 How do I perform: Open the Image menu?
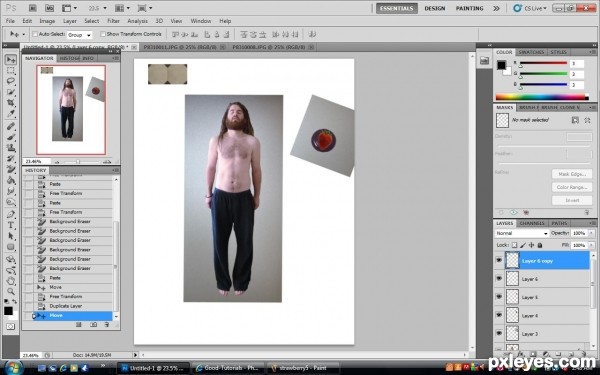click(47, 21)
